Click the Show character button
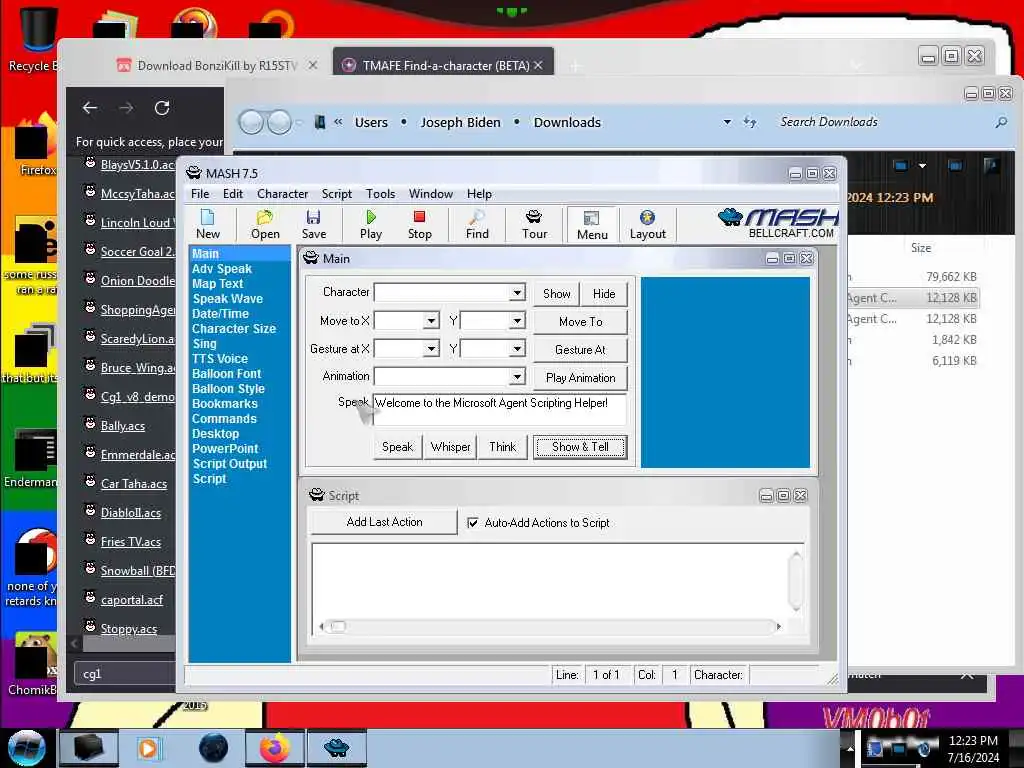Viewport: 1024px width, 768px height. click(556, 294)
